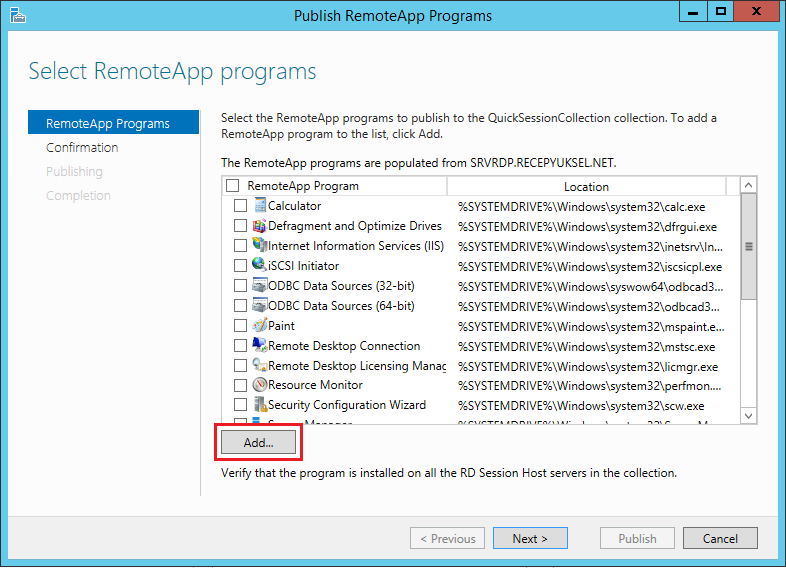Enable the Remote Desktop Connection checkbox
The width and height of the screenshot is (786, 568).
coord(241,346)
